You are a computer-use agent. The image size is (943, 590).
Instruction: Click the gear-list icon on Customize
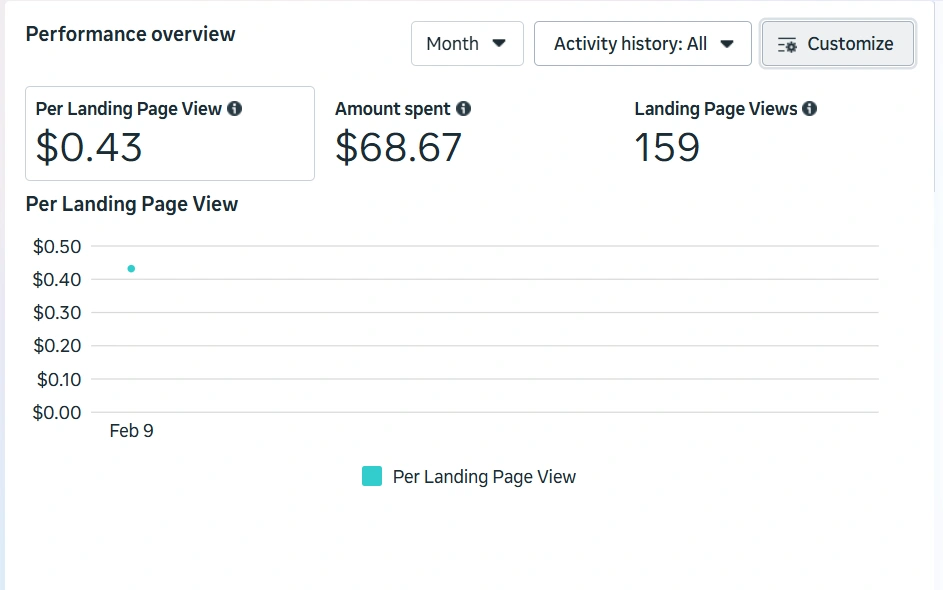tap(787, 44)
